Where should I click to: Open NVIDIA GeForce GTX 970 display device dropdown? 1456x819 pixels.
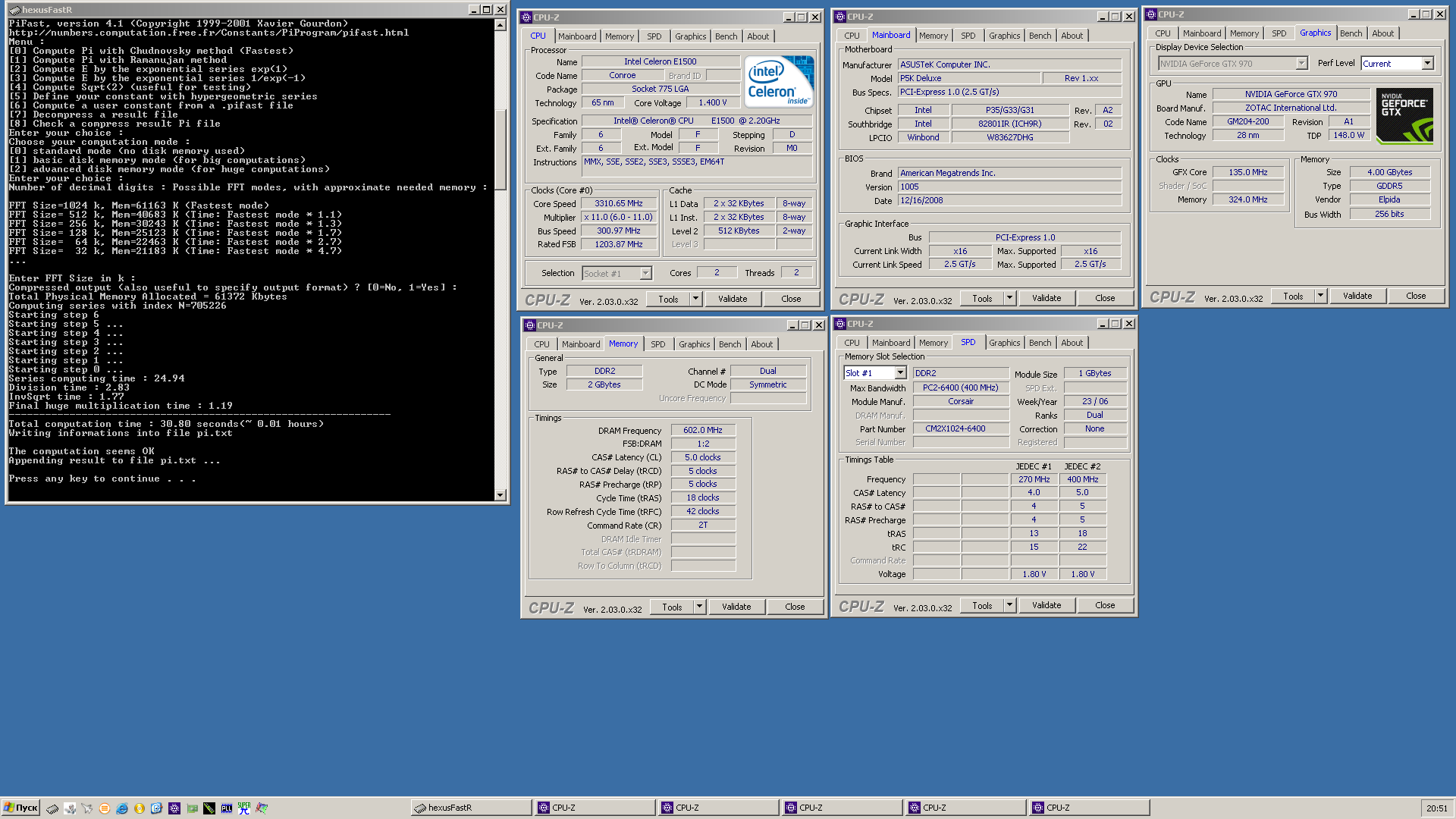tap(1301, 64)
